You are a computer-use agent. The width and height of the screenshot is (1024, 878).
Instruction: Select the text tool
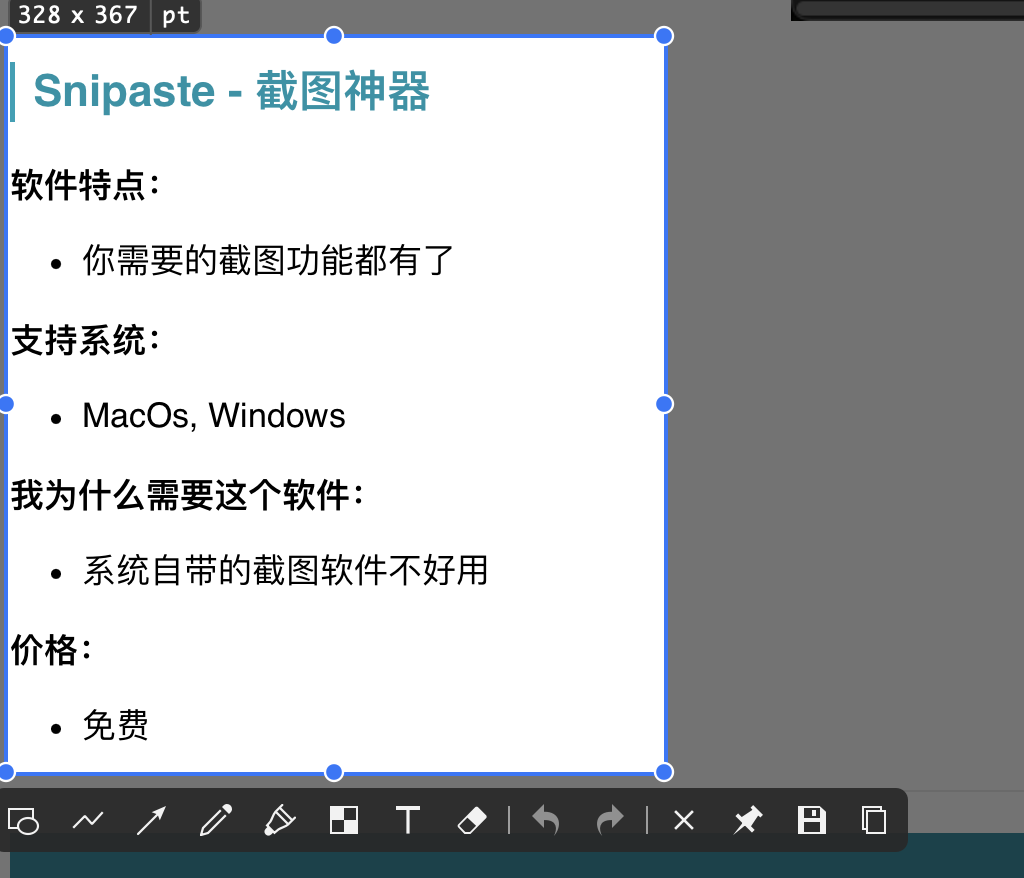408,820
